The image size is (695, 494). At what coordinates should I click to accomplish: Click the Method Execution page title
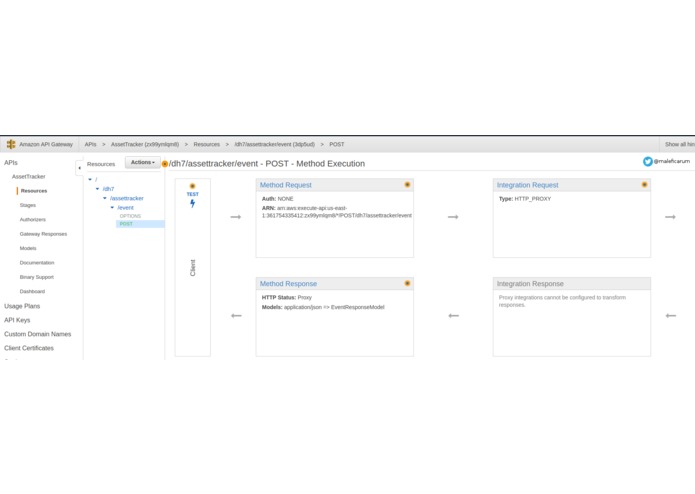267,163
